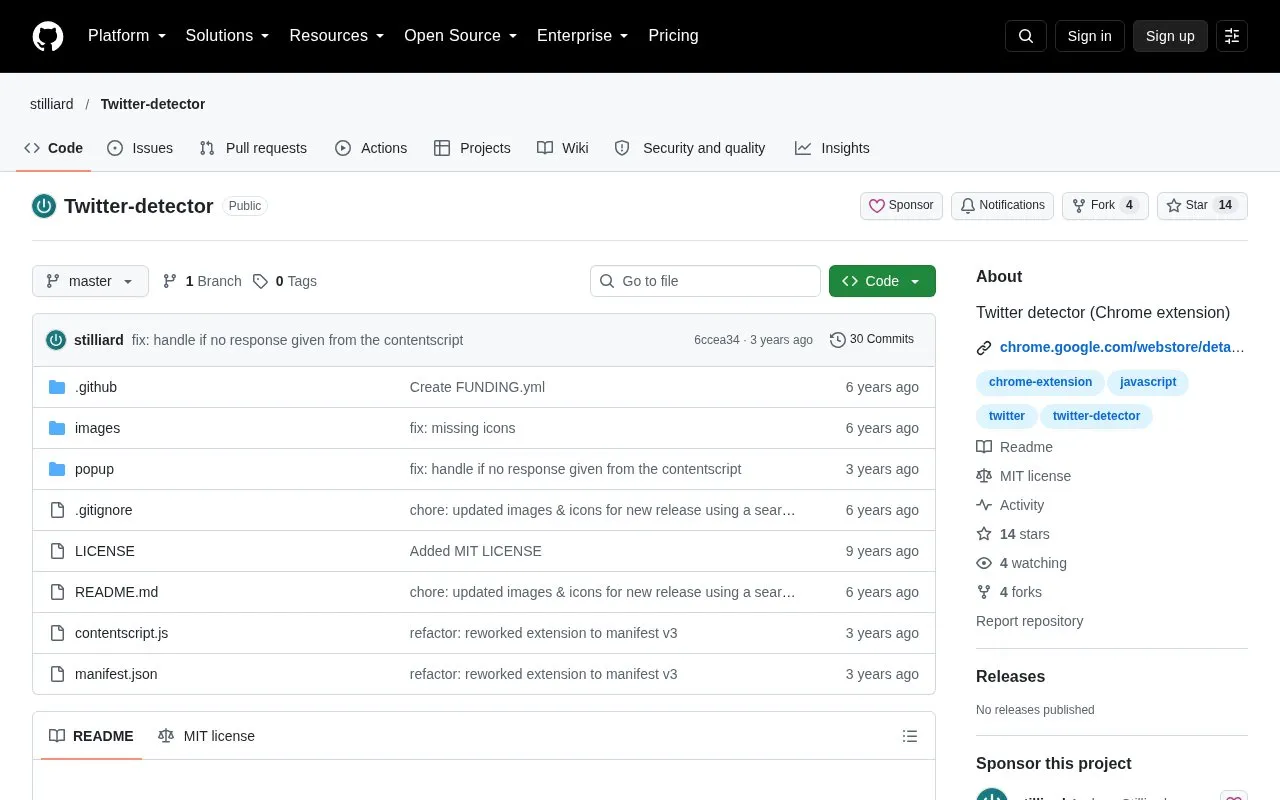This screenshot has height=800, width=1280.
Task: Star the Twitter-detector repository
Action: 1202,206
